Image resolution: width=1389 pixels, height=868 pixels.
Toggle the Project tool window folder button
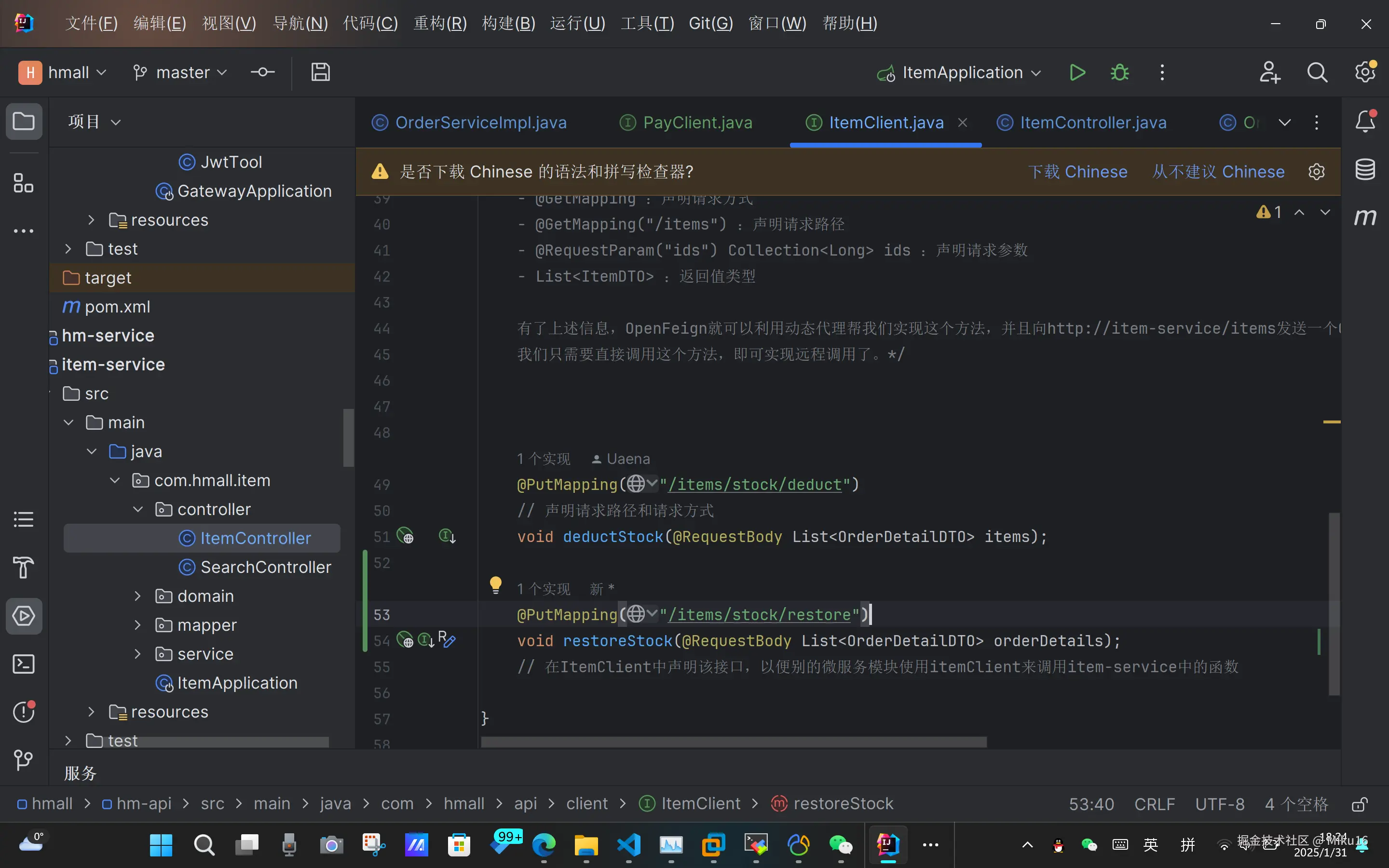tap(24, 122)
